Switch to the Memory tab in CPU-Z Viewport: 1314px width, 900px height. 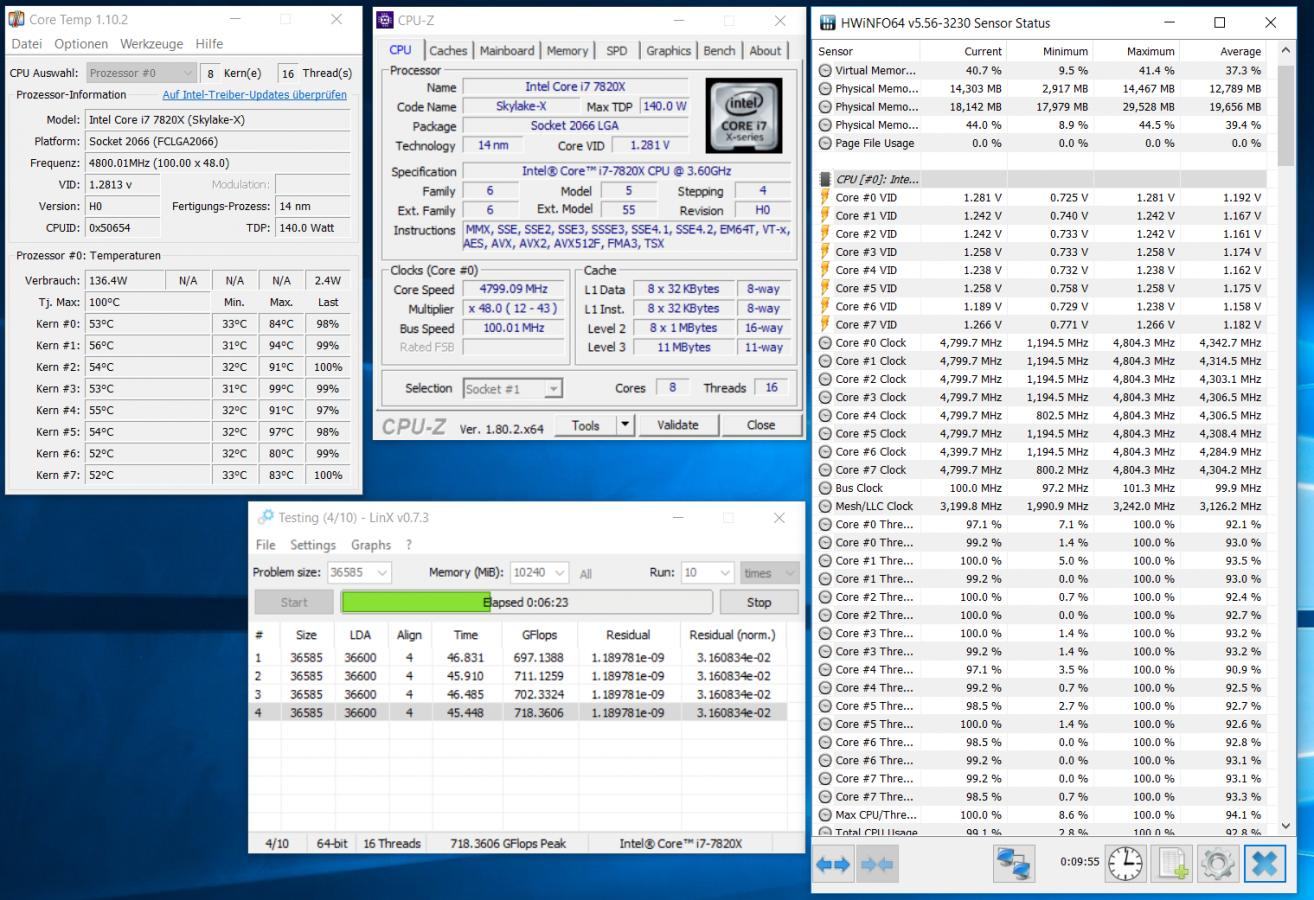click(x=567, y=51)
